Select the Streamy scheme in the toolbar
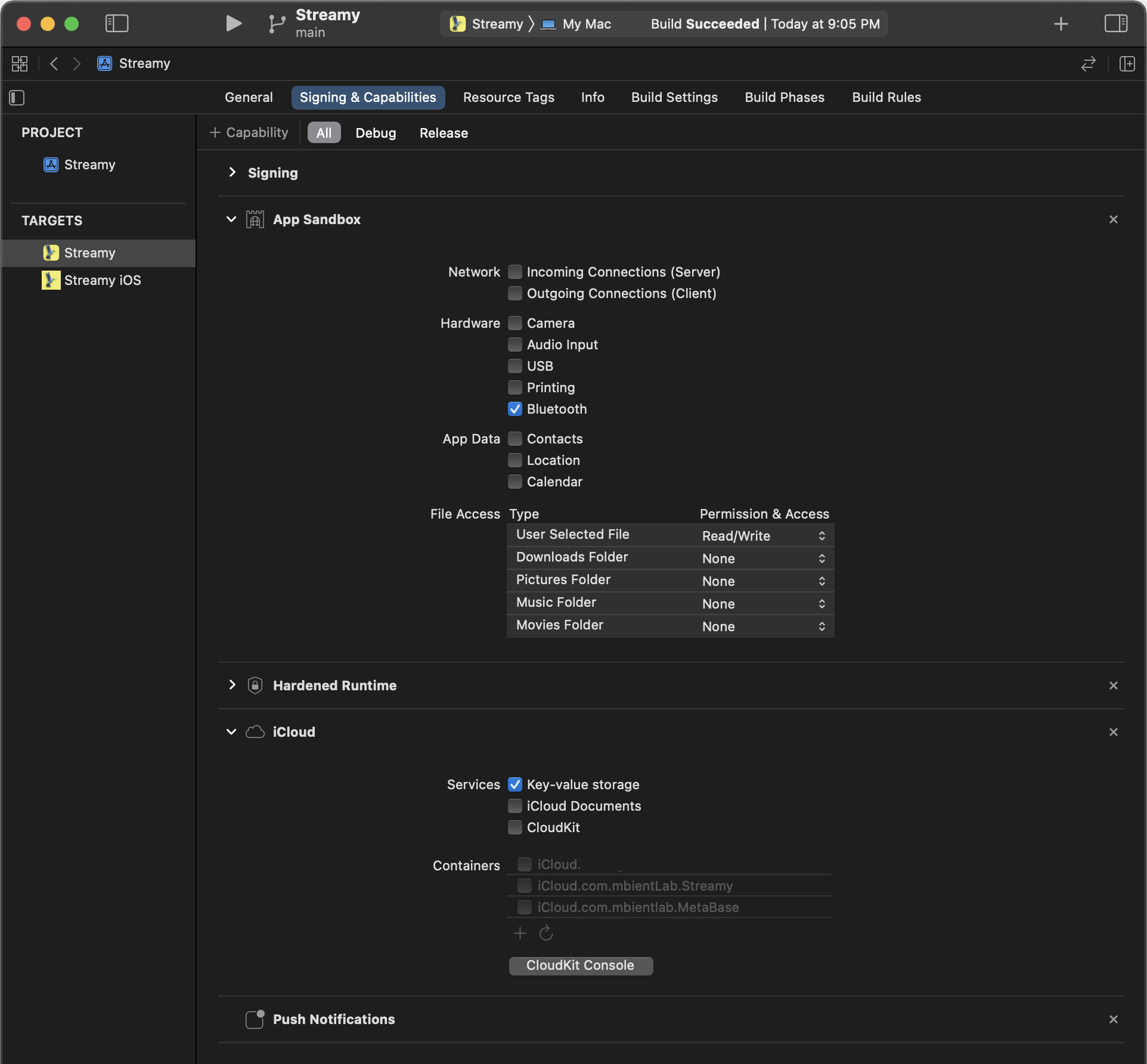Viewport: 1147px width, 1064px height. pos(486,24)
